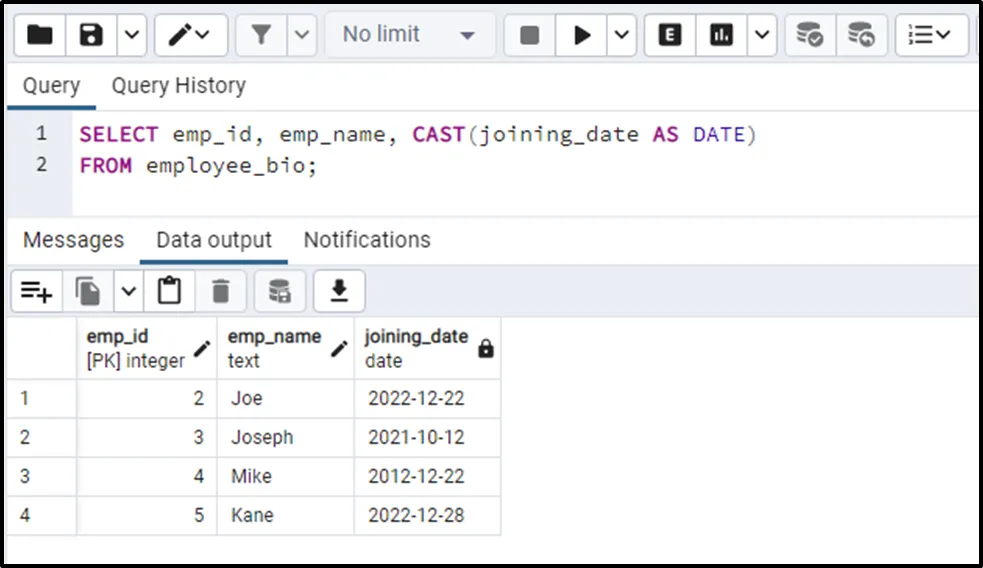
Task: Download results with the download icon
Action: point(339,291)
